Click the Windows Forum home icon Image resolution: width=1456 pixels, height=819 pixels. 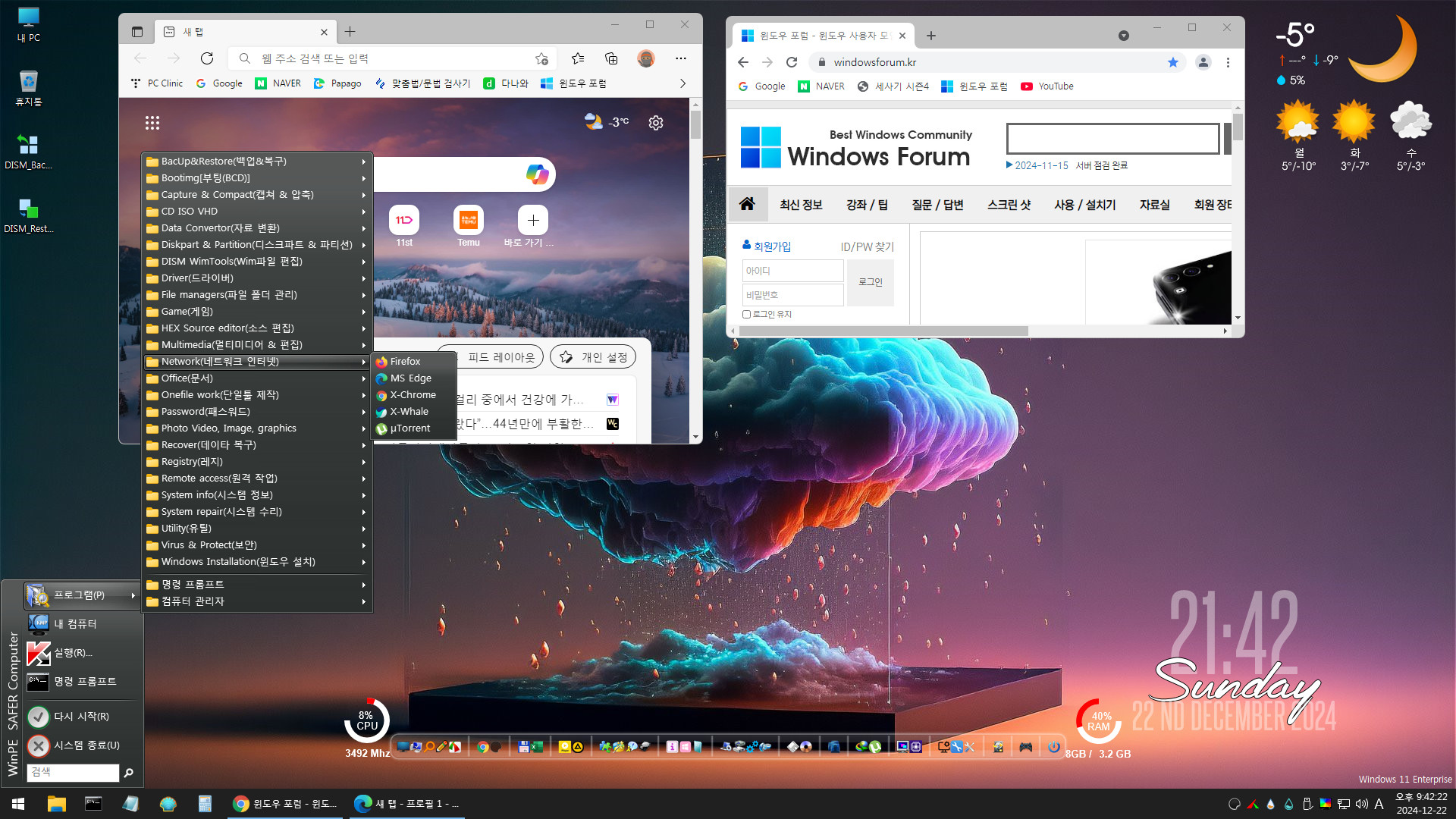click(747, 204)
